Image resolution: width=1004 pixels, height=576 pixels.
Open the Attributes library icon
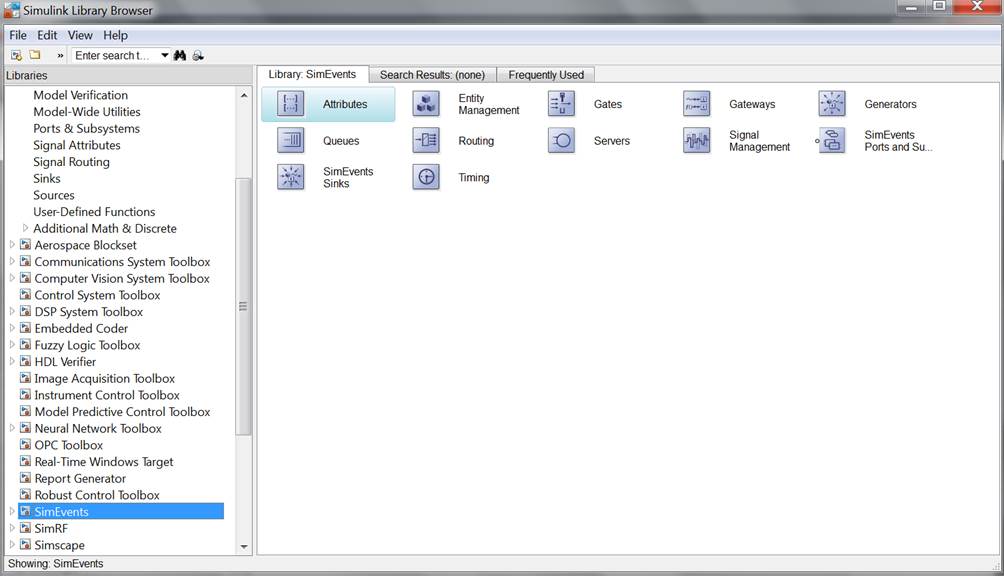coord(290,104)
